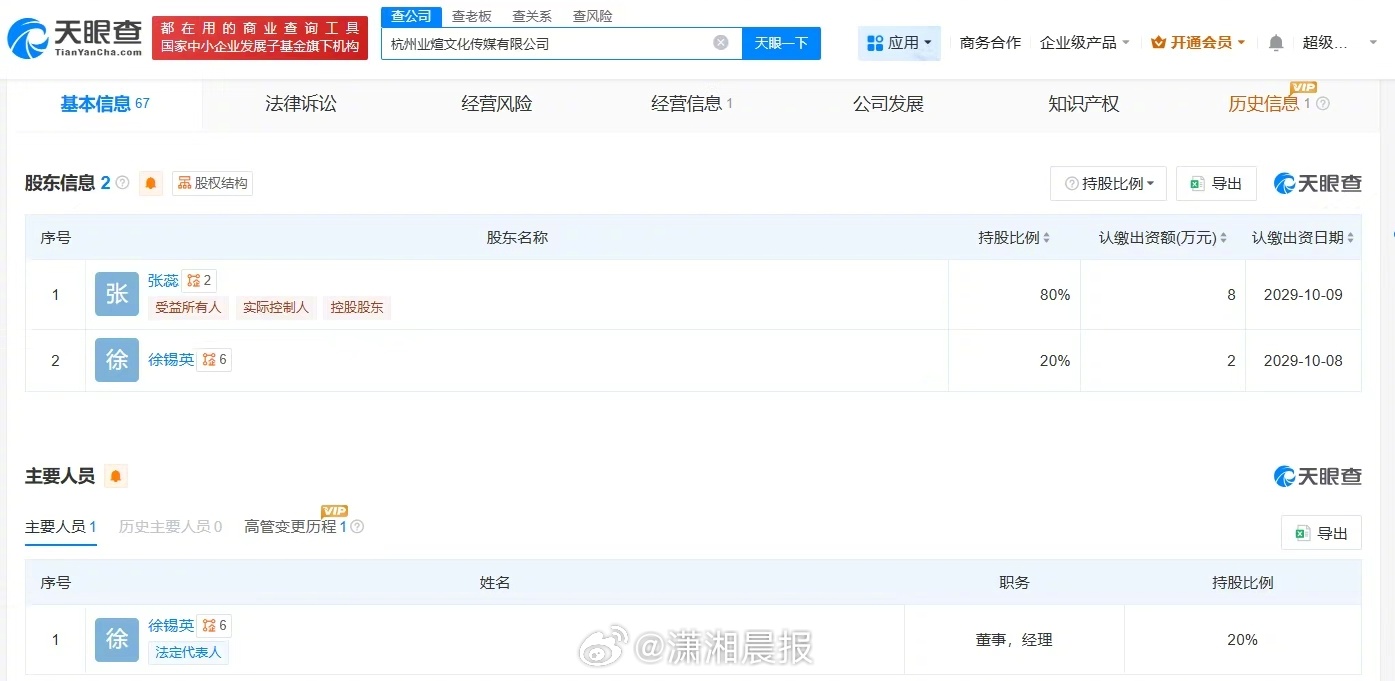Sort by 认缴出资额(万元) column
The image size is (1395, 681).
tap(1163, 238)
